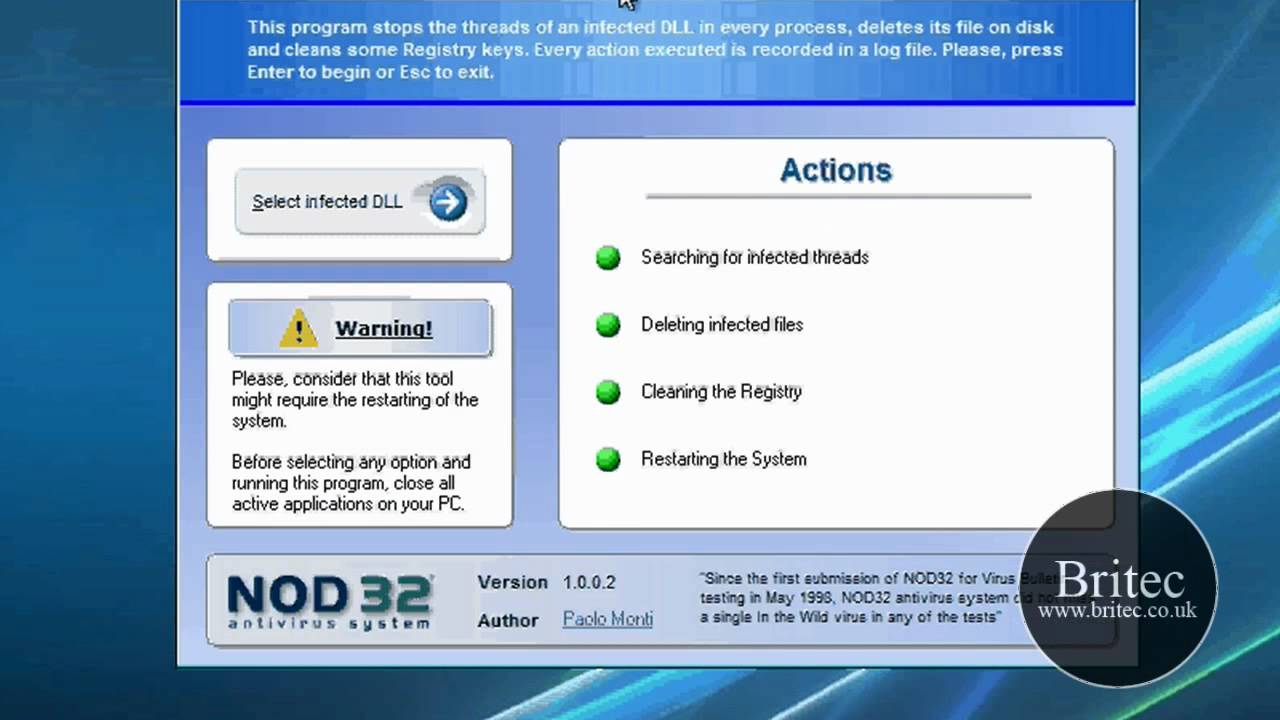Click green indicator beside Searching for infected threads
This screenshot has height=720, width=1280.
[608, 258]
